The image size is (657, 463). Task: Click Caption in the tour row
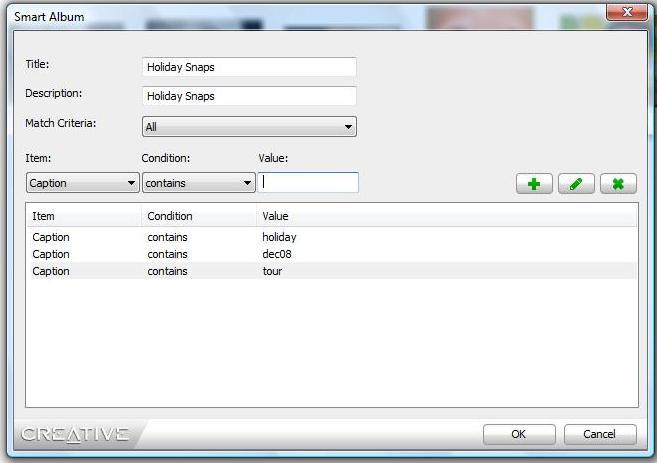pos(51,271)
